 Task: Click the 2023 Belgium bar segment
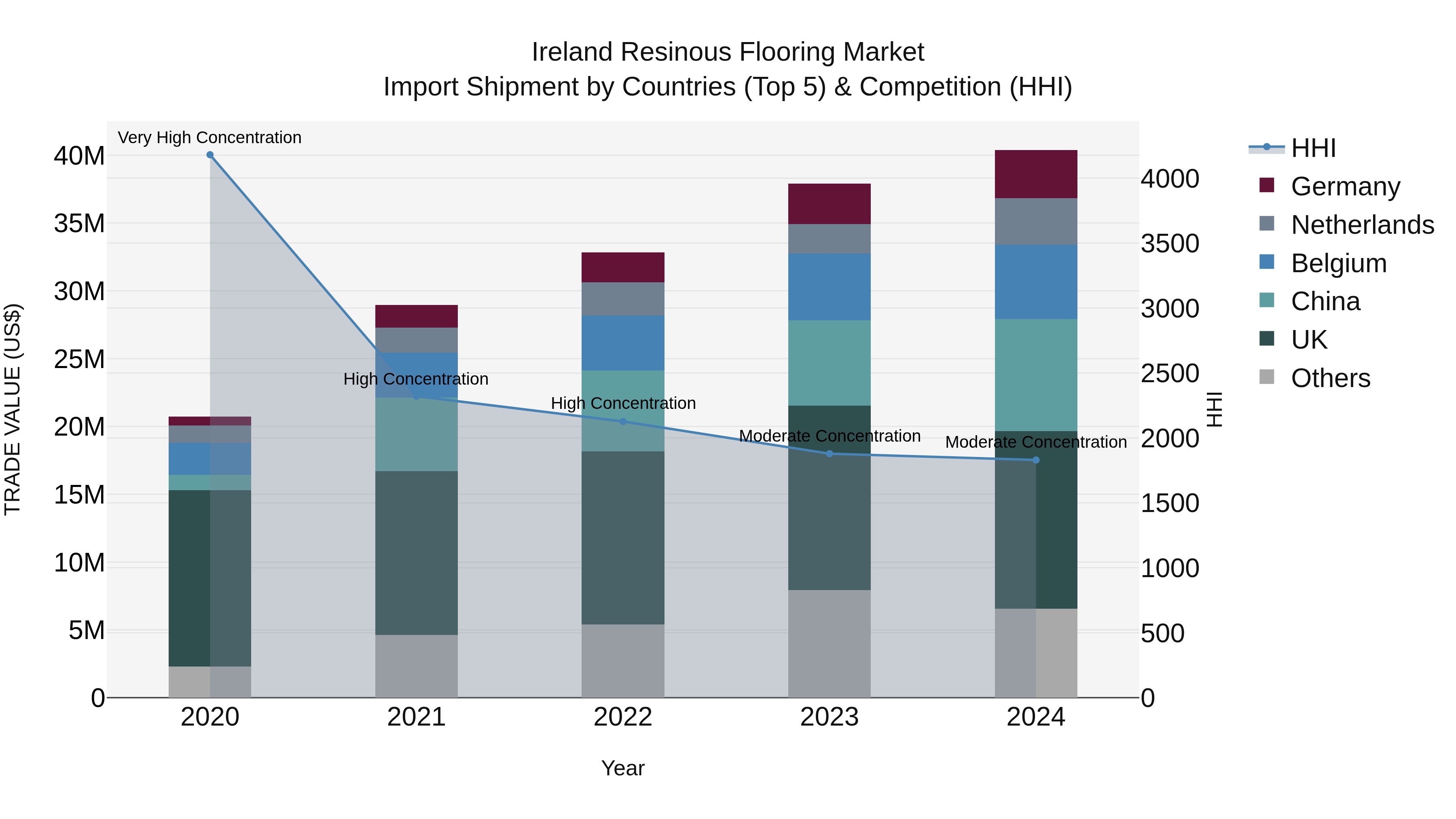point(830,287)
